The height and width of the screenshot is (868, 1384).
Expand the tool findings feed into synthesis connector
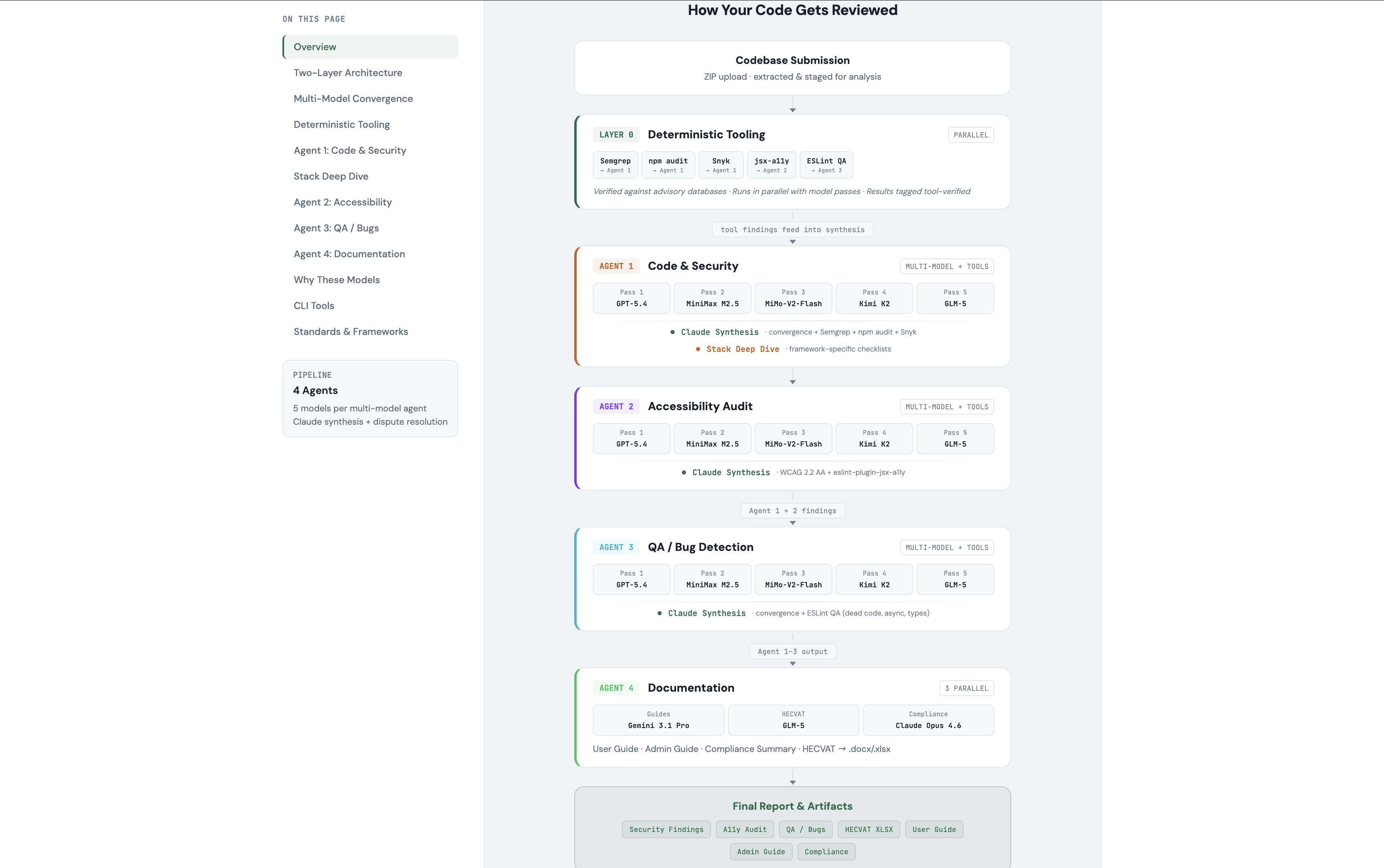(x=792, y=229)
